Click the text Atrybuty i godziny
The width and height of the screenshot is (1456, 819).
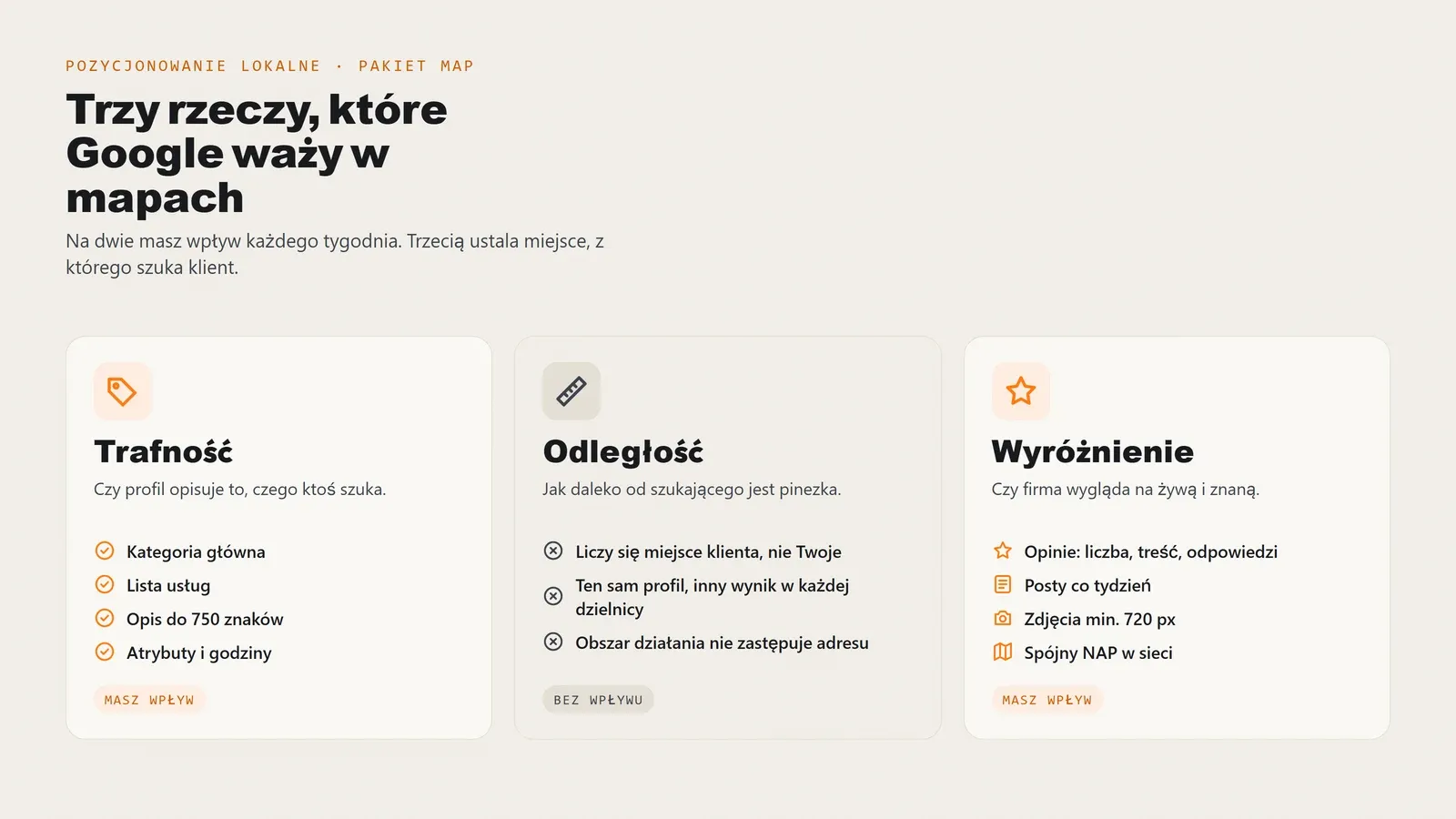tap(199, 652)
